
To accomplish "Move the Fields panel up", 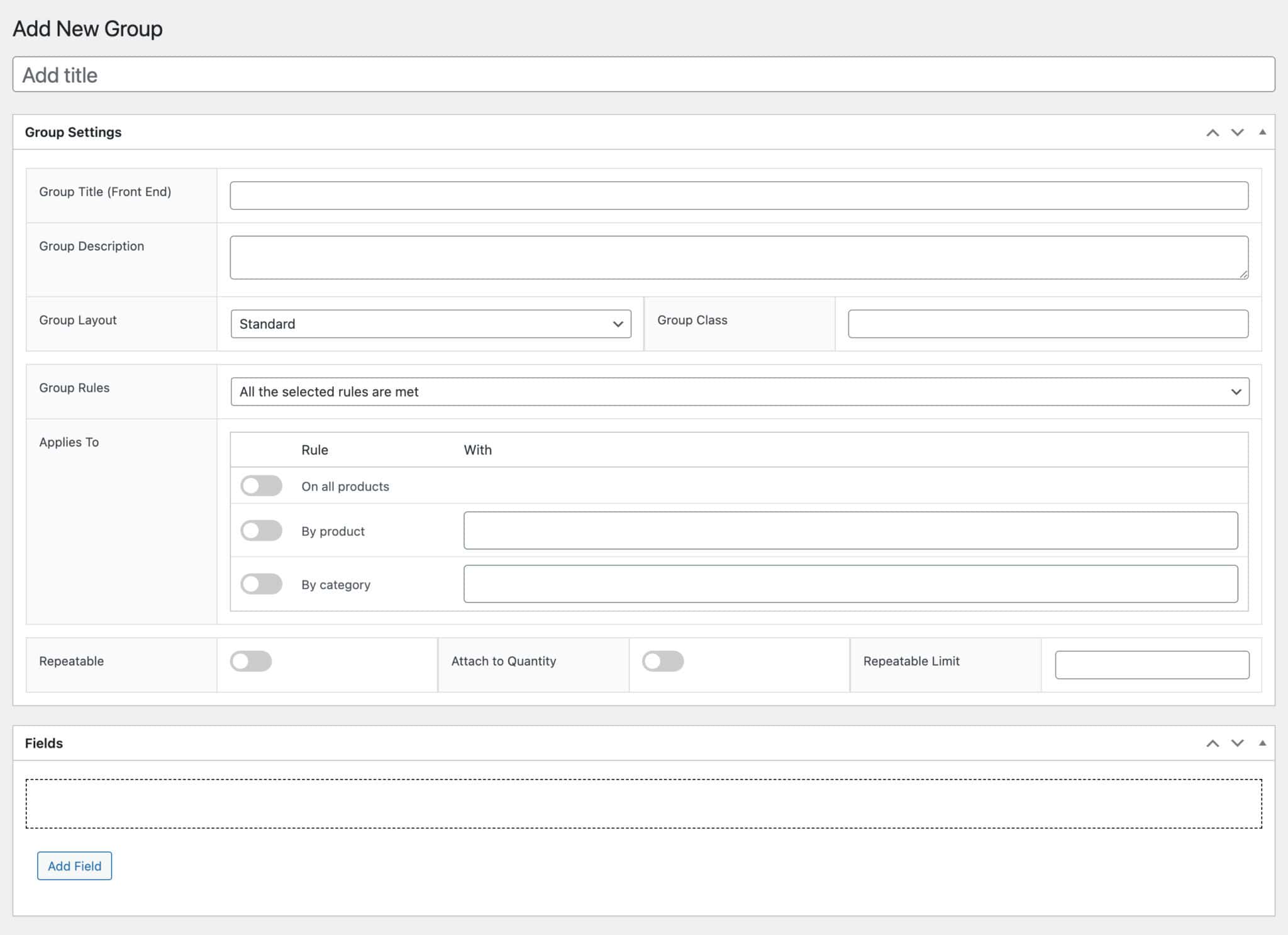I will pos(1212,743).
